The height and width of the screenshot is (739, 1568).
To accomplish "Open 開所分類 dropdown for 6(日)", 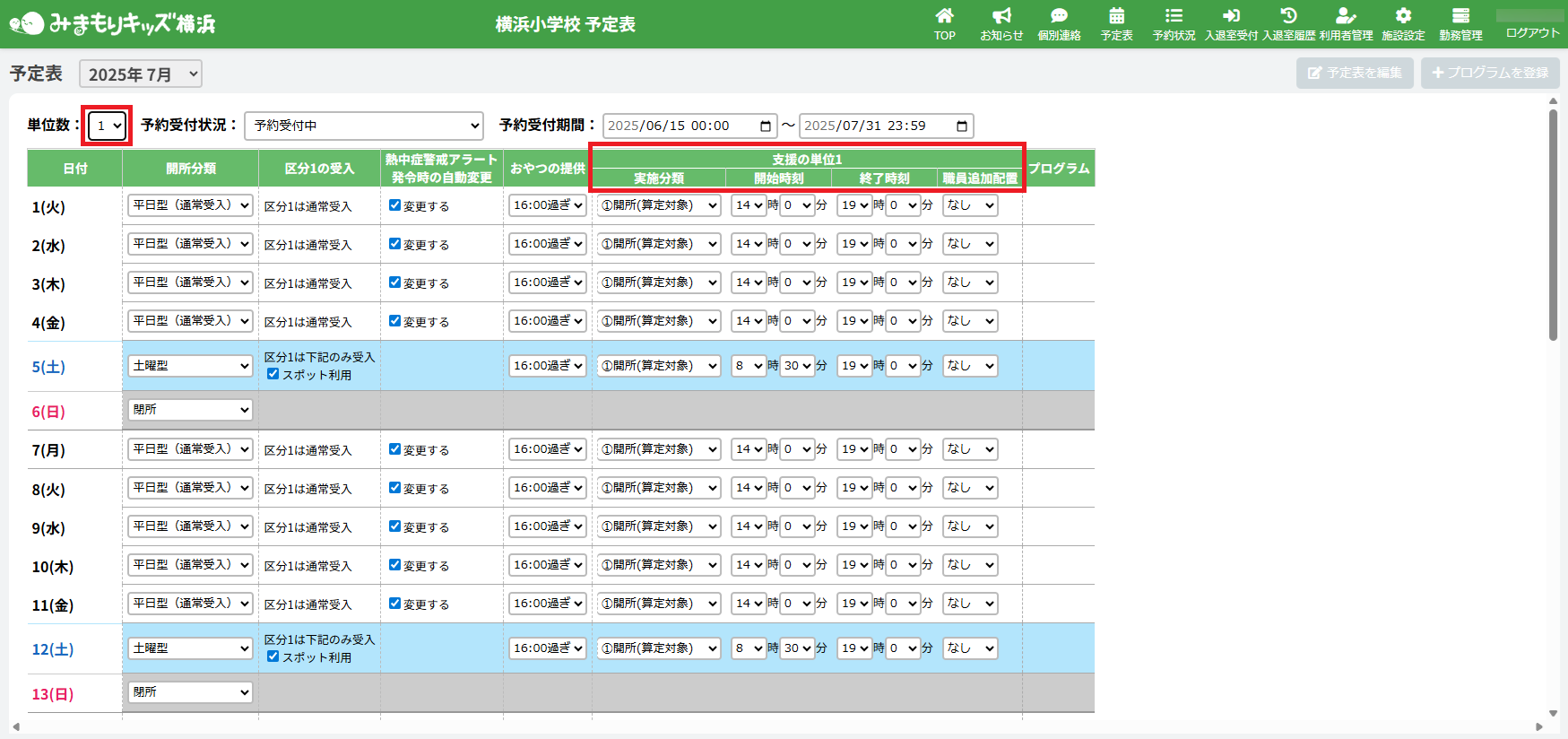I will (x=190, y=410).
